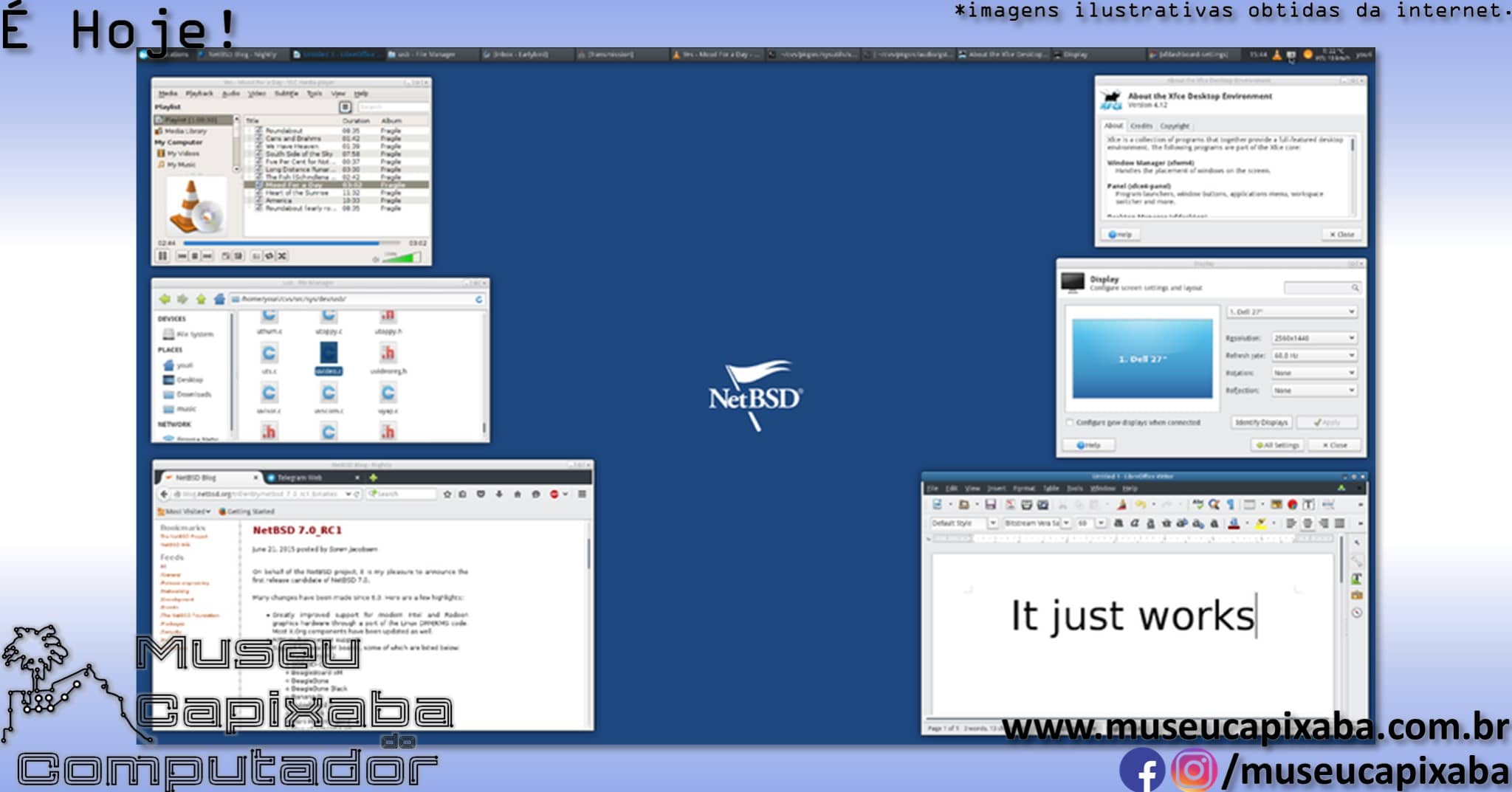Toggle loop repeat in VLC
The image size is (1512, 792).
(269, 256)
